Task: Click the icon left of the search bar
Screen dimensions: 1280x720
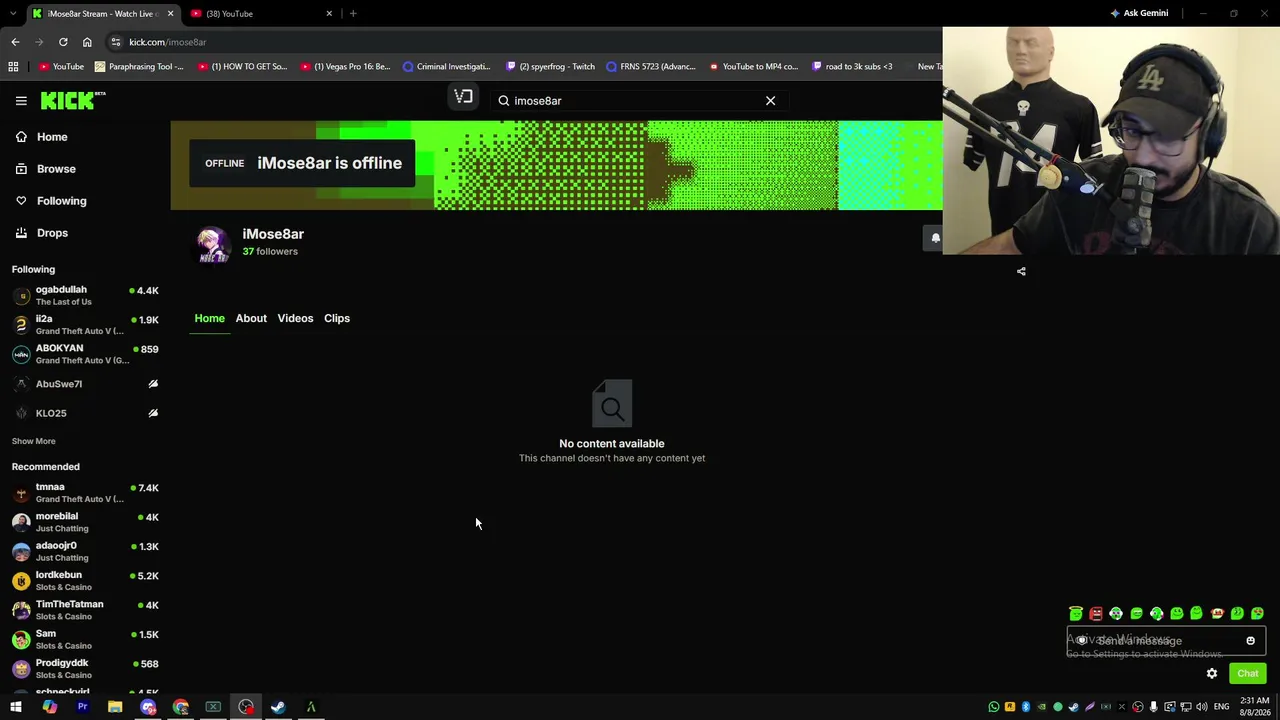Action: [463, 97]
